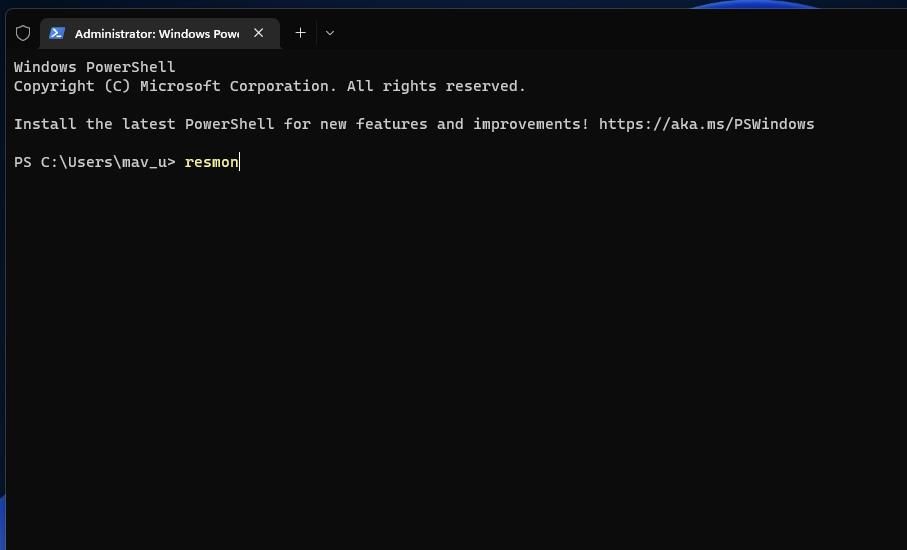Click the 'Windows PowerShell' header line
The height and width of the screenshot is (550, 907).
[94, 67]
